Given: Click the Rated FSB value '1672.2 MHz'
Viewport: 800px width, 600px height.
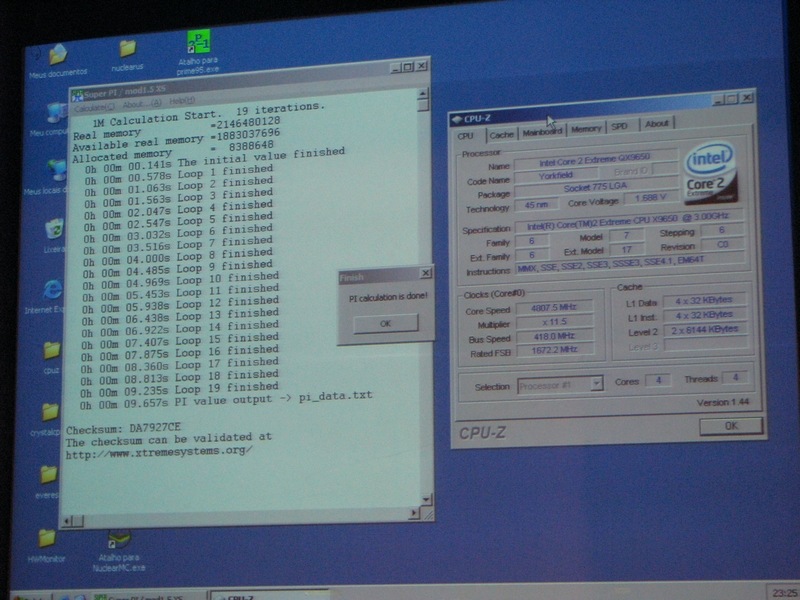Looking at the screenshot, I should tap(554, 350).
